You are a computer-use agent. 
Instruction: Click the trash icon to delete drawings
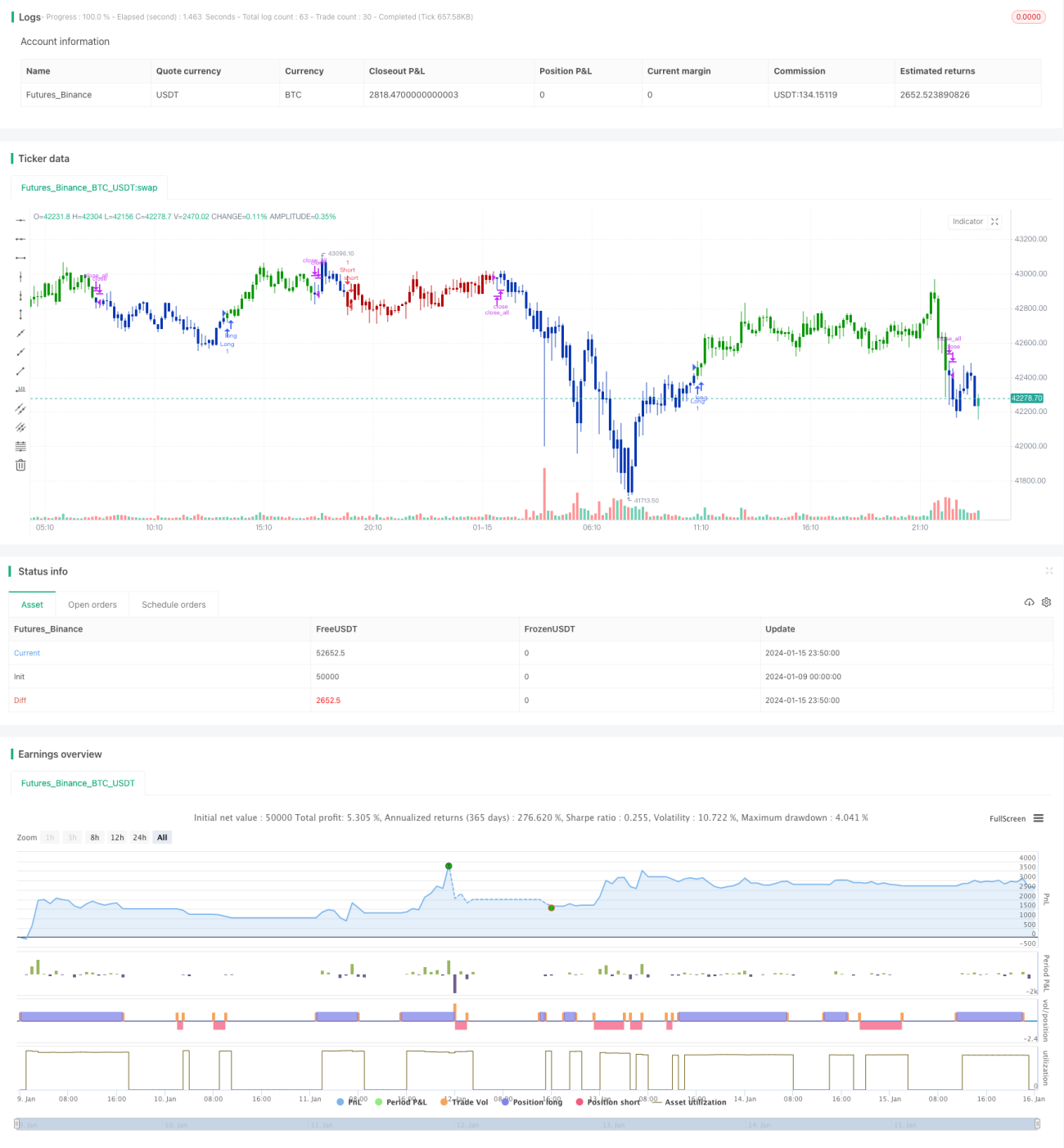(20, 465)
